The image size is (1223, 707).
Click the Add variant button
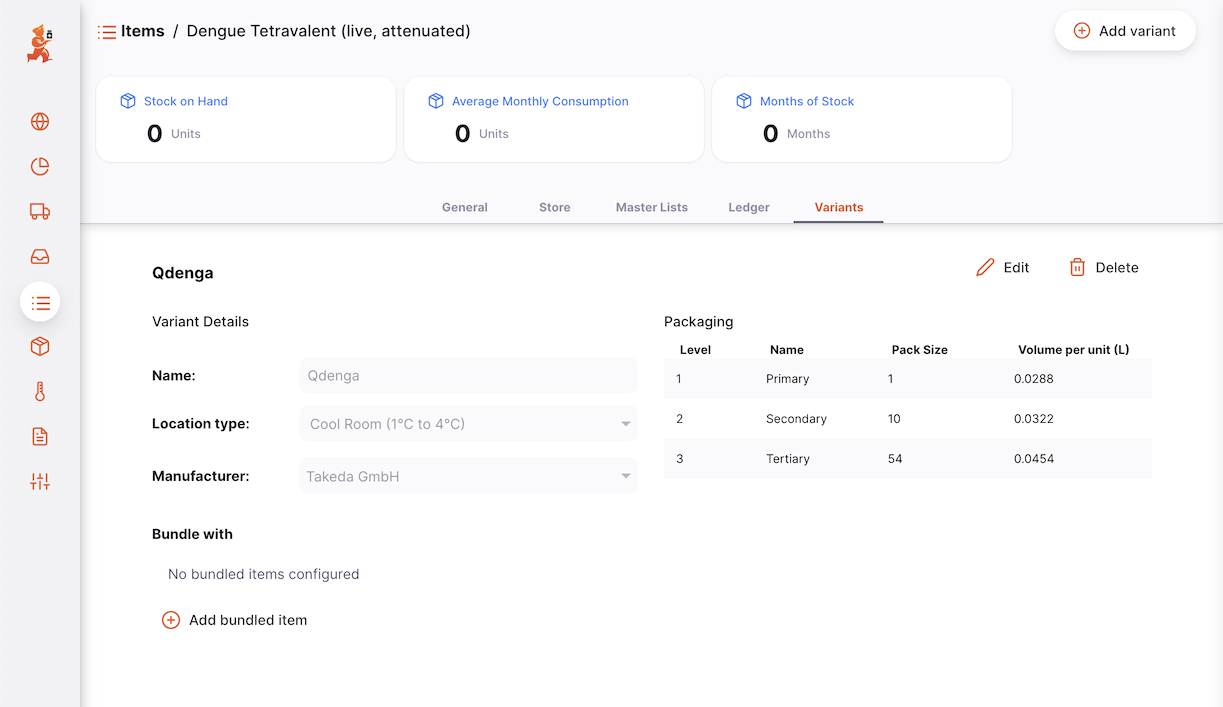(1125, 31)
